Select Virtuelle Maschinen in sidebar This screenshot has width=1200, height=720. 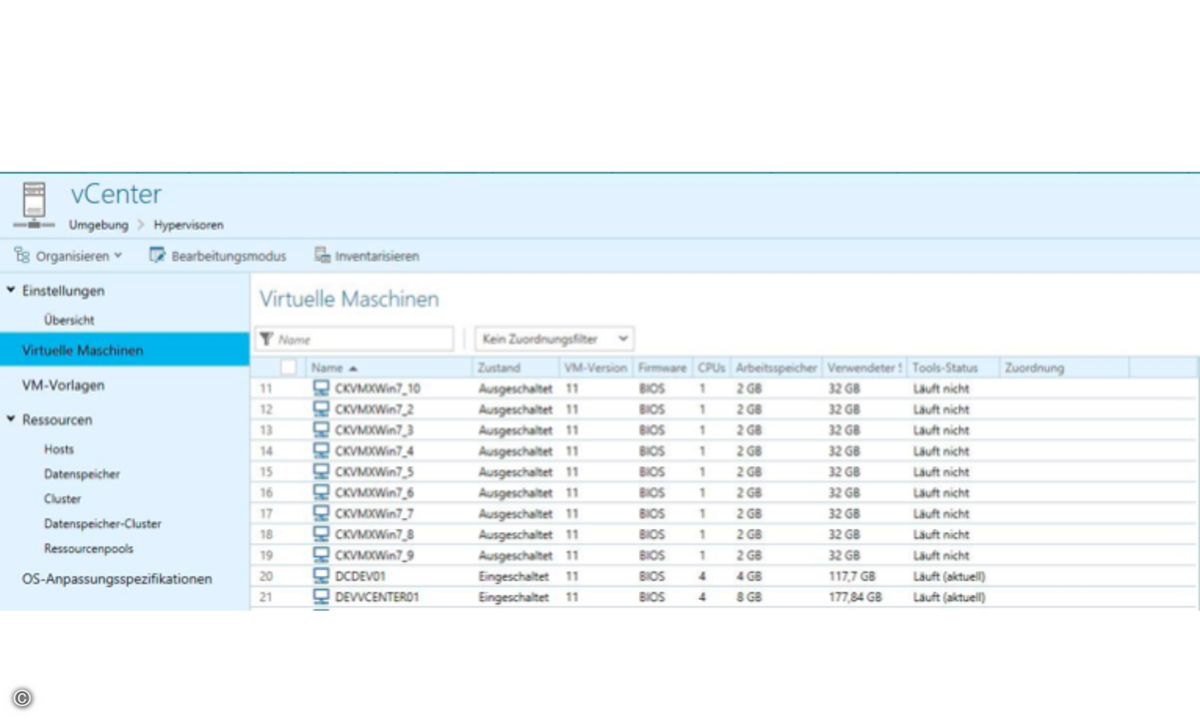124,351
